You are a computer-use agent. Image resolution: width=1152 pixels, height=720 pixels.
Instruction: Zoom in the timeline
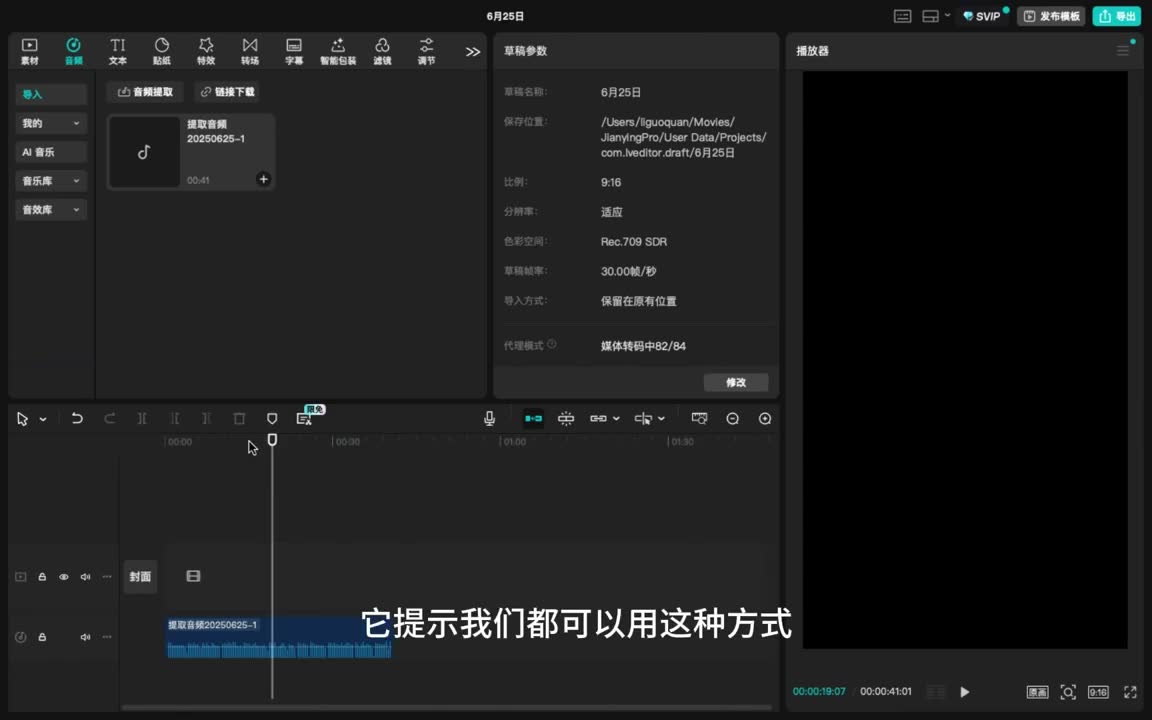(x=765, y=418)
